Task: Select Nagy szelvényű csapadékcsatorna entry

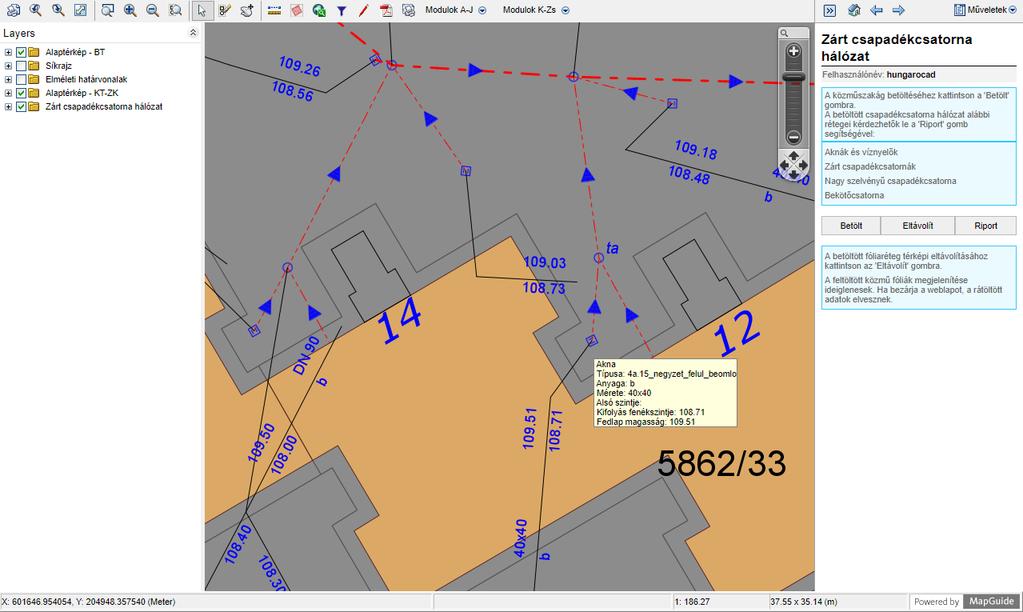Action: tap(890, 181)
